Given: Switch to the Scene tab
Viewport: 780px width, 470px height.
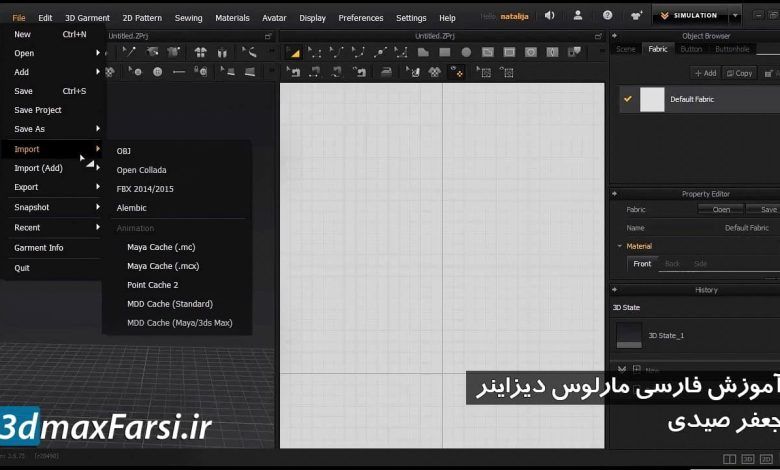Looking at the screenshot, I should [625, 49].
